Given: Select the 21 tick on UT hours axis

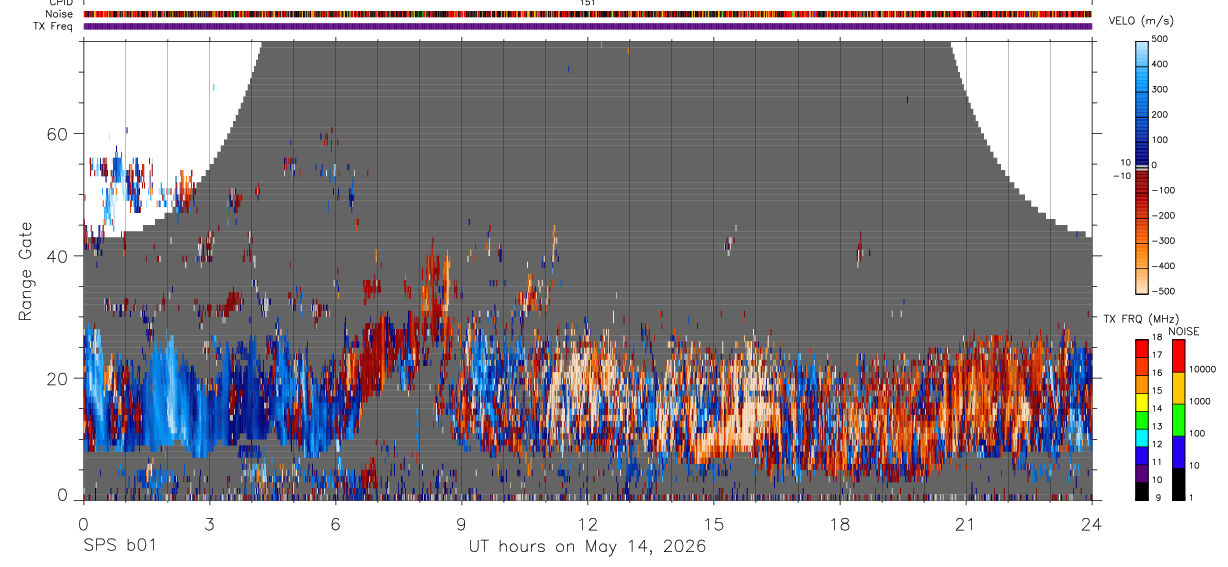Looking at the screenshot, I should [x=965, y=523].
